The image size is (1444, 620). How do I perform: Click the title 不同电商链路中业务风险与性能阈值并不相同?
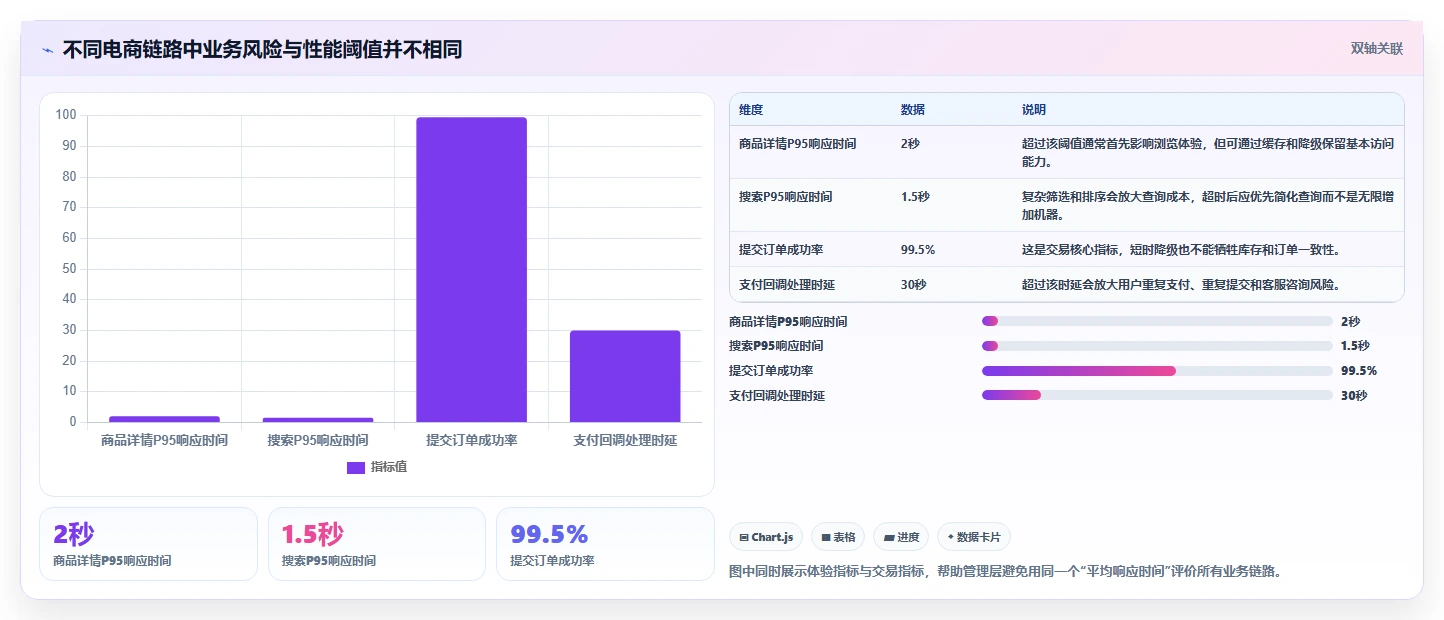262,50
